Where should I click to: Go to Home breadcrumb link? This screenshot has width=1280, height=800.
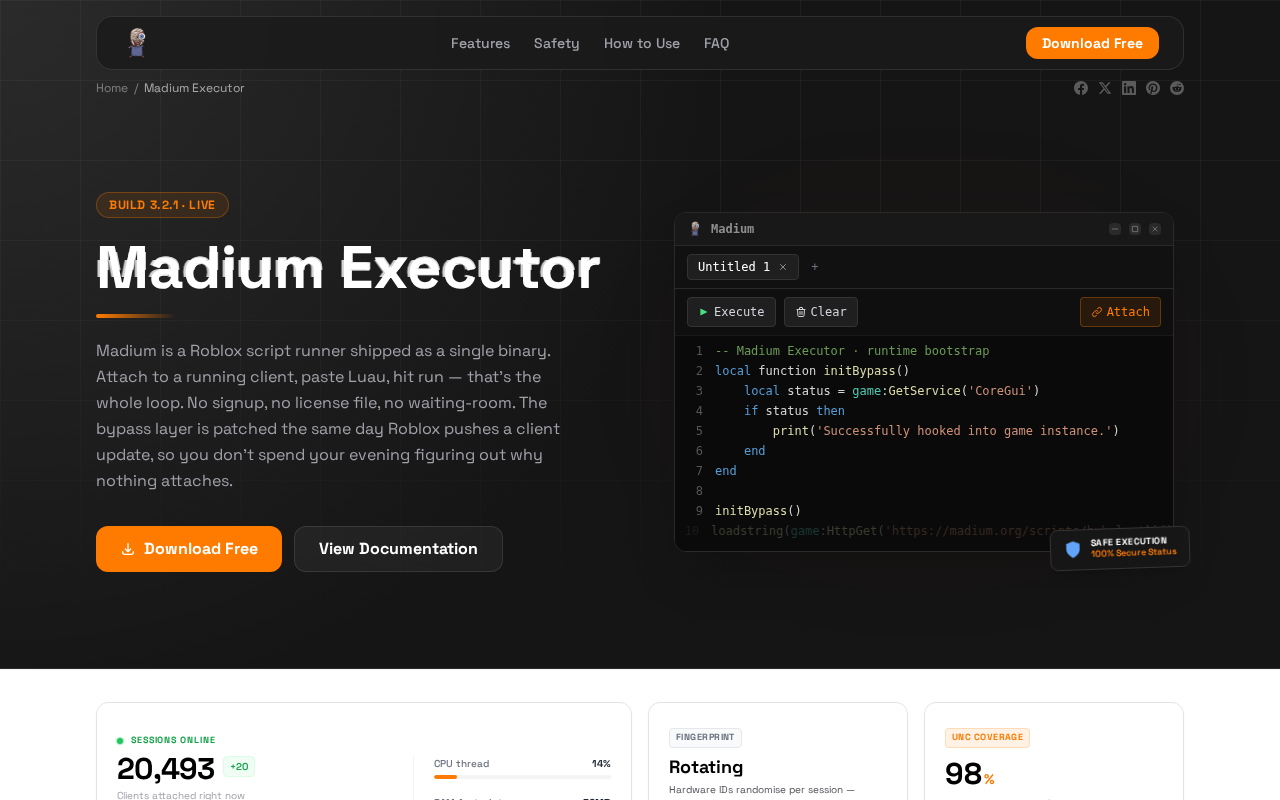pyautogui.click(x=112, y=88)
